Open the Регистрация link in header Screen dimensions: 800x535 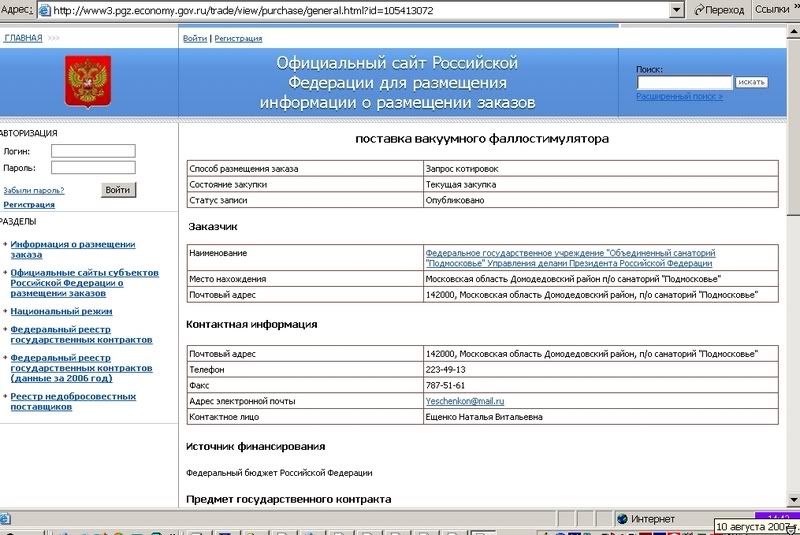pyautogui.click(x=238, y=38)
